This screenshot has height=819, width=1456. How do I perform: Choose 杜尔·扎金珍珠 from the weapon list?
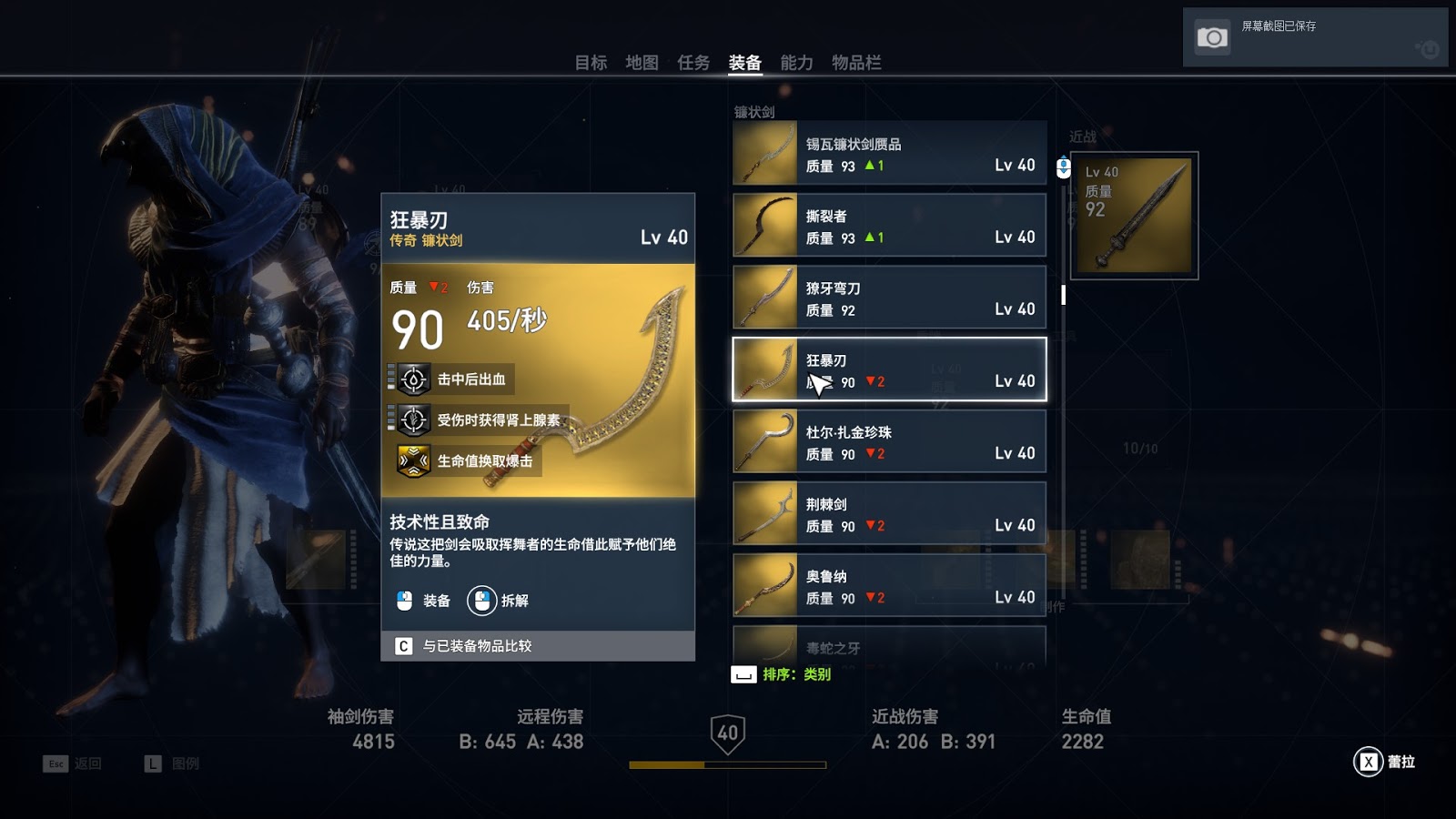pyautogui.click(x=890, y=441)
